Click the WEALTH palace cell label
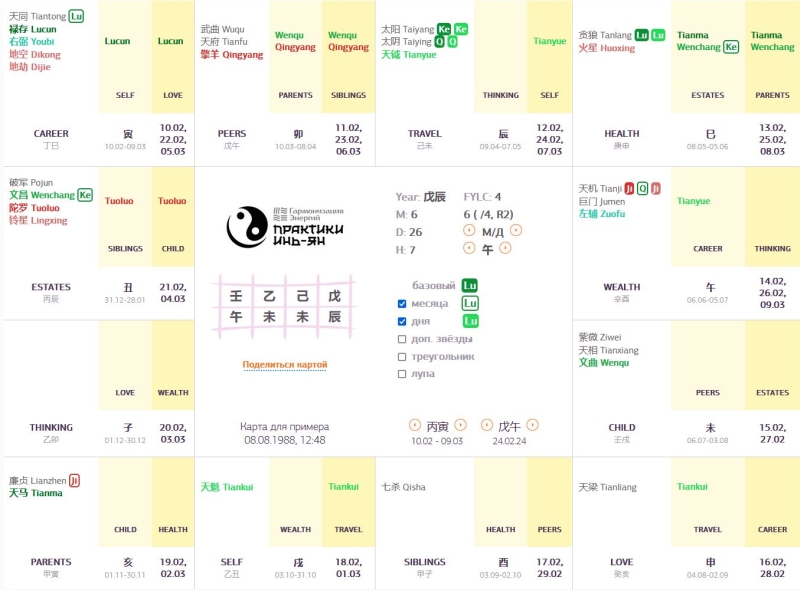The image size is (800, 590). [622, 287]
